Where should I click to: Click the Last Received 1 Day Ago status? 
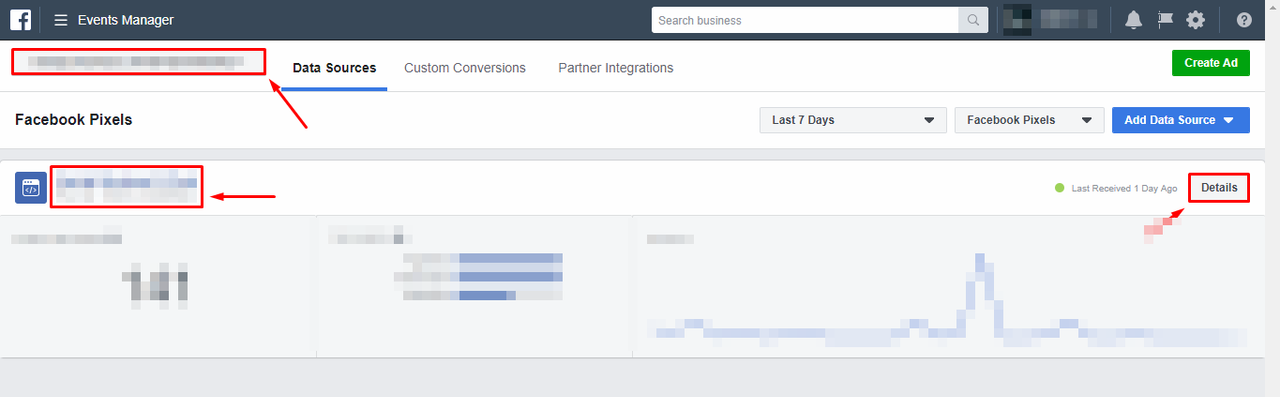click(1116, 188)
